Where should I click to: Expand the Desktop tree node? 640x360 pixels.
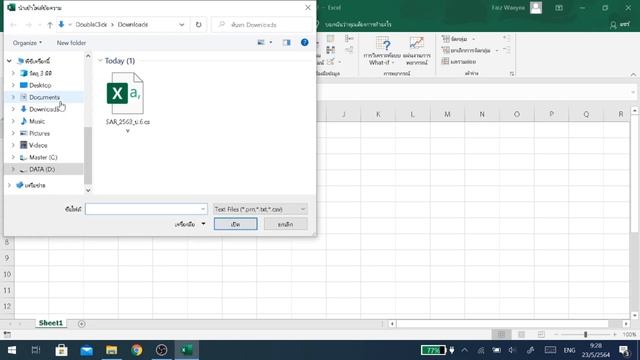point(13,85)
